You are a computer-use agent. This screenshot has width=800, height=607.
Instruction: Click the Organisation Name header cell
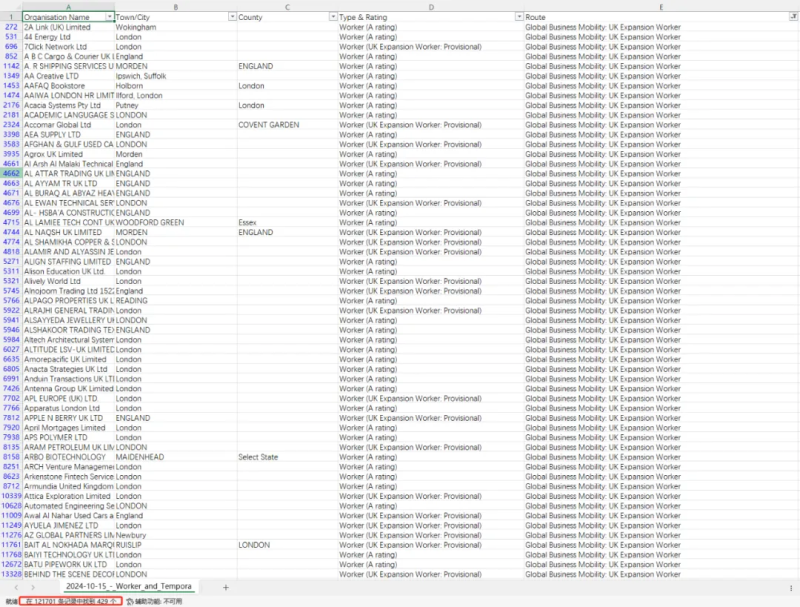pyautogui.click(x=68, y=17)
